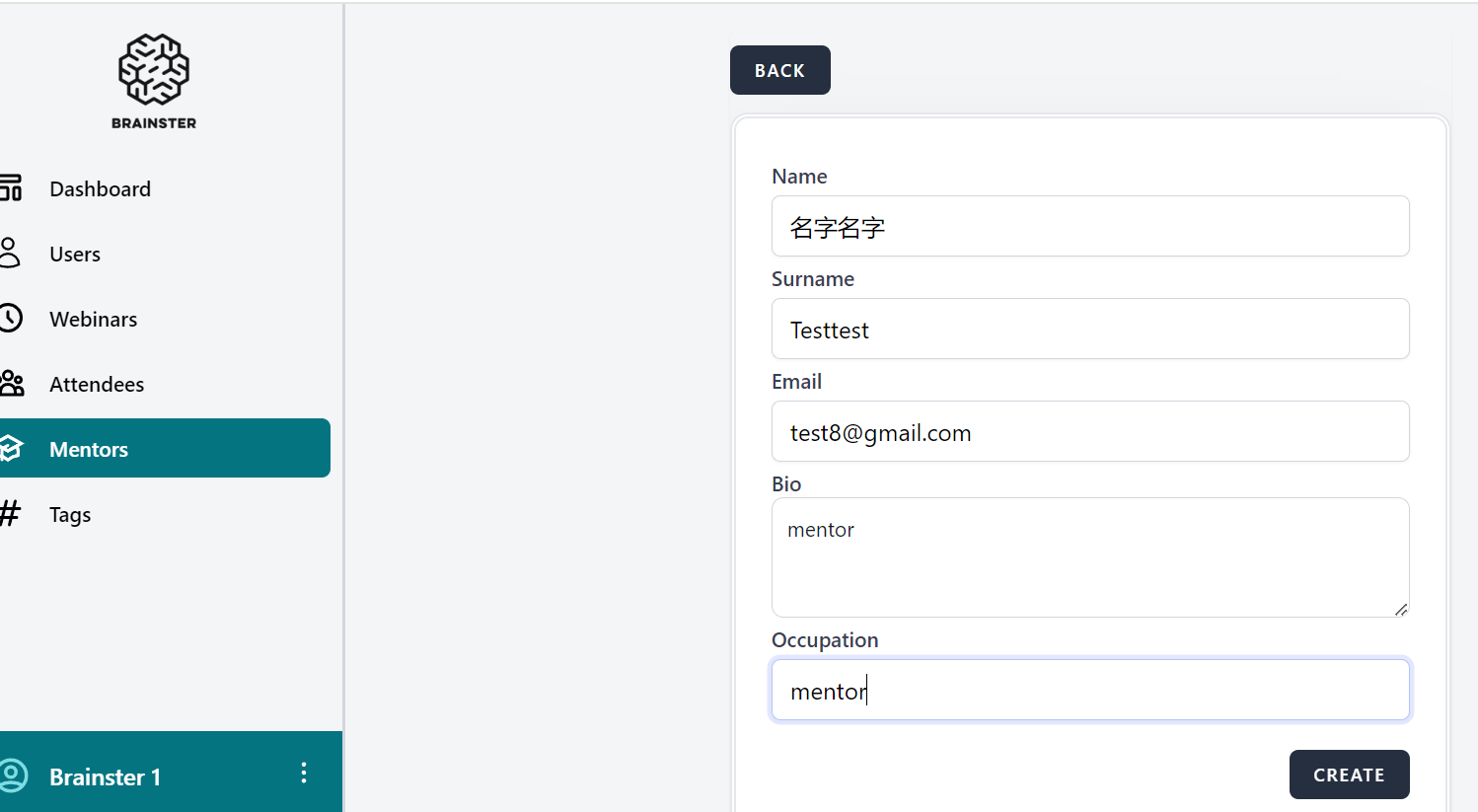Select the Tags menu entry
The height and width of the screenshot is (812, 1478).
(x=70, y=515)
